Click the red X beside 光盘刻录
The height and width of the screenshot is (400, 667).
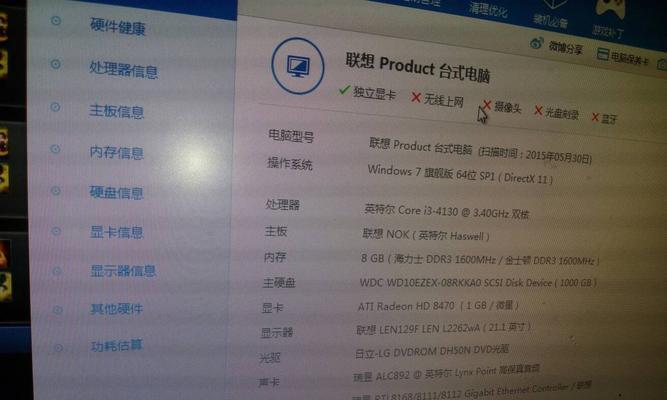(x=538, y=111)
